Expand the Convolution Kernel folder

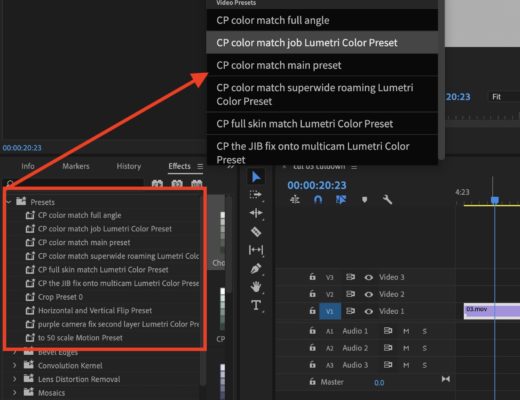tap(14, 365)
